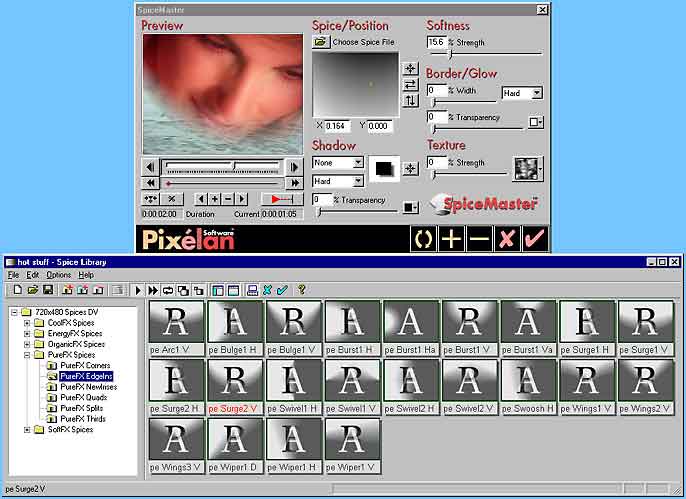Click the double fast-forward arrow in the library toolbar
This screenshot has height=499, width=686.
pyautogui.click(x=153, y=290)
